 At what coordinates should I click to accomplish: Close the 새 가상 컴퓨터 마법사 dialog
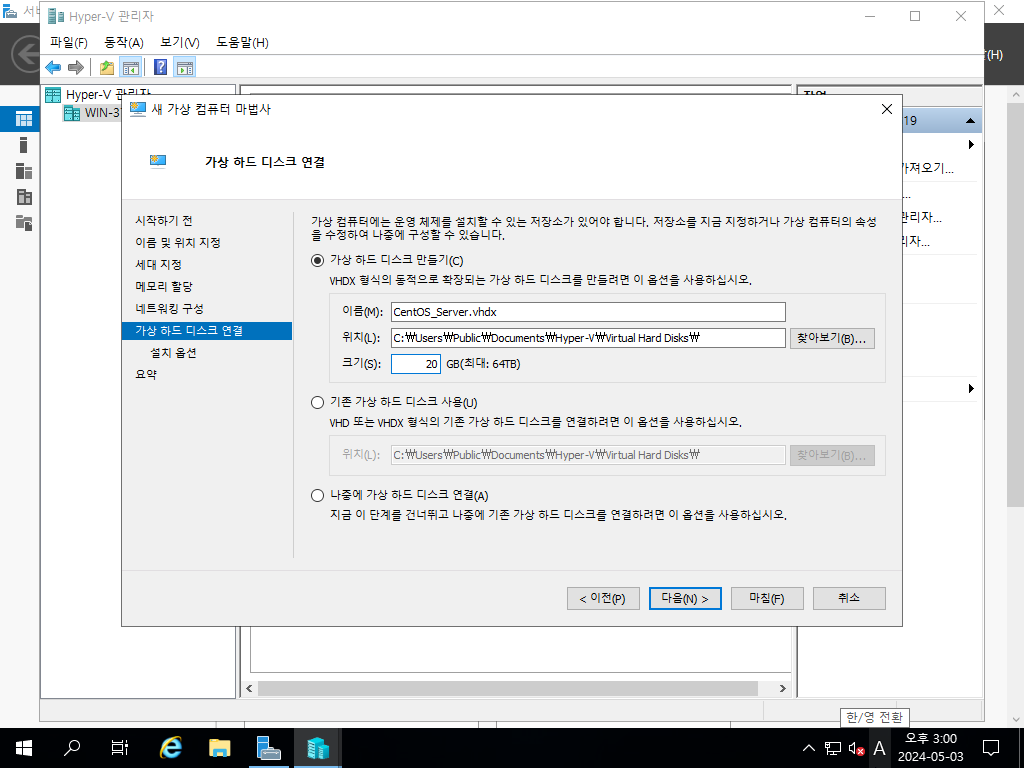point(886,110)
